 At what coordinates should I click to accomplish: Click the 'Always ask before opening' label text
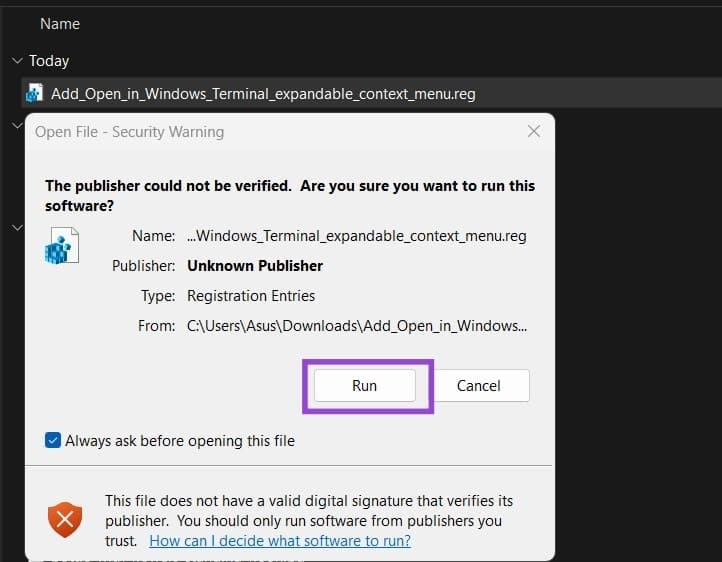[x=180, y=441]
